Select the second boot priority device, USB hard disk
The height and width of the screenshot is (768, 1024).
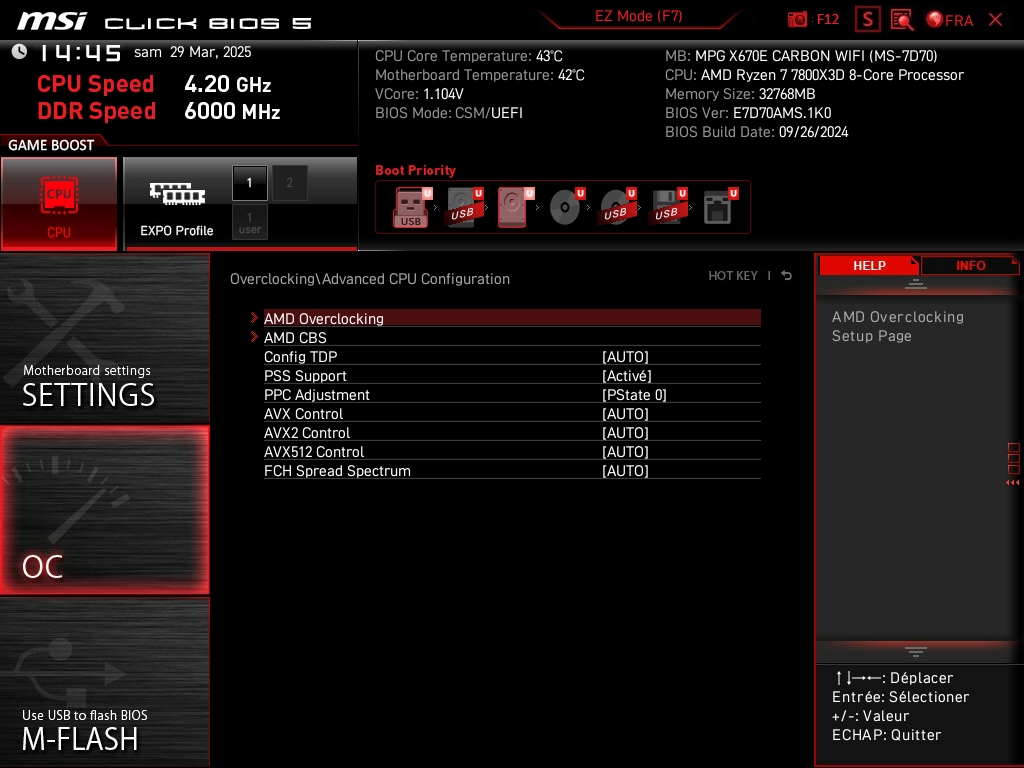pos(463,208)
